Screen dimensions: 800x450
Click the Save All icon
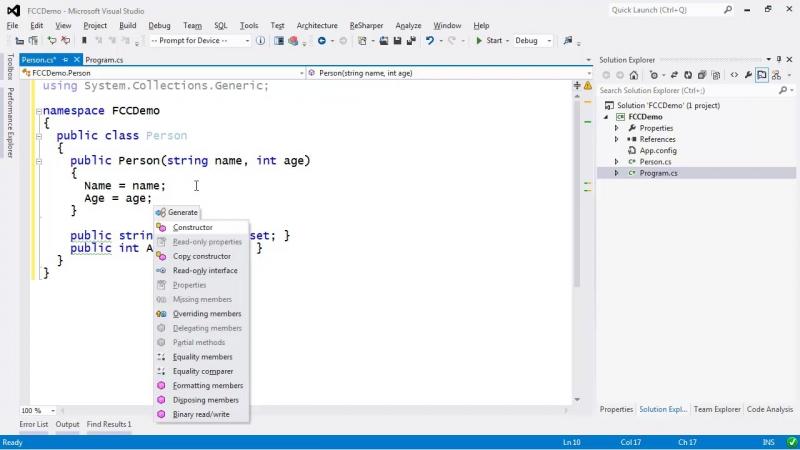[411, 40]
